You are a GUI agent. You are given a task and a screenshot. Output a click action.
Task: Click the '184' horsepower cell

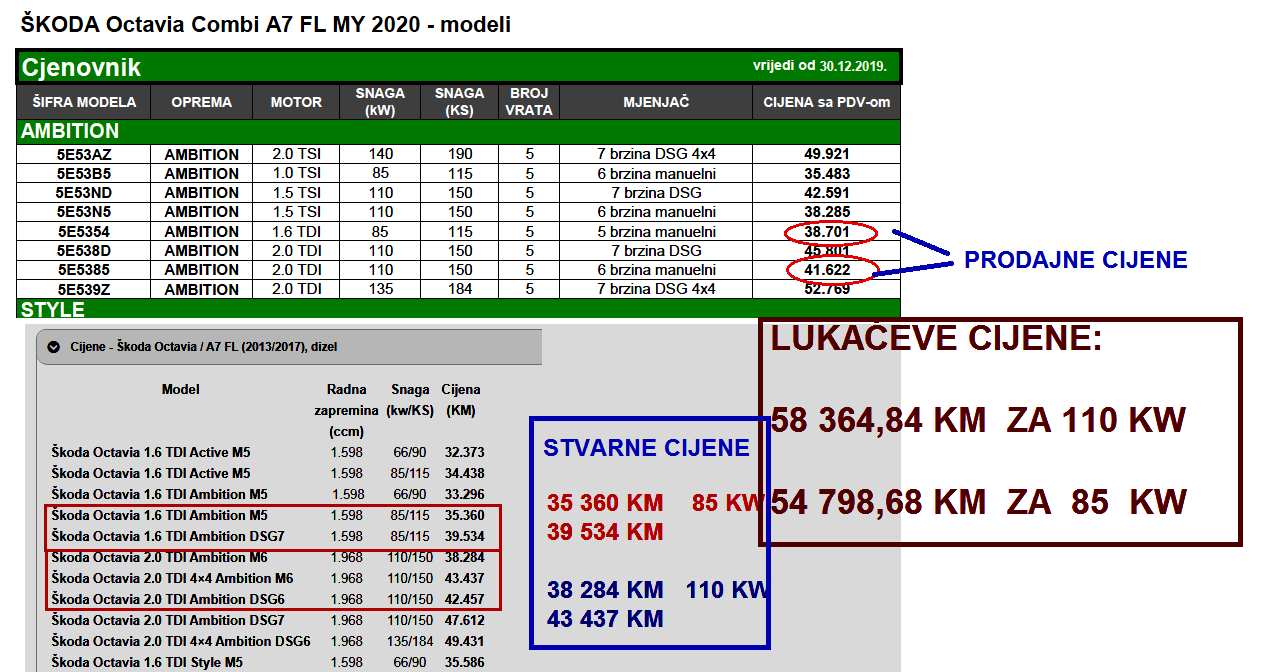click(x=460, y=289)
